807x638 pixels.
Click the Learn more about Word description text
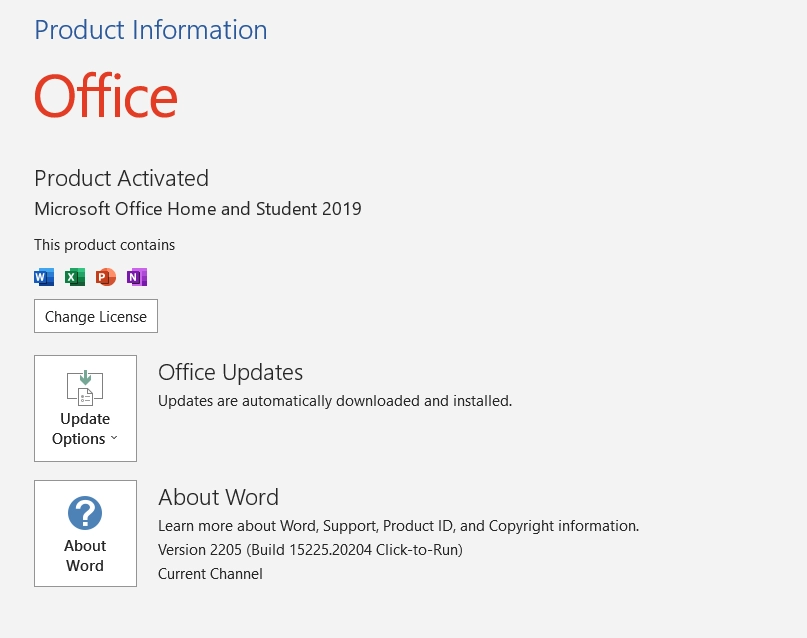pyautogui.click(x=399, y=525)
